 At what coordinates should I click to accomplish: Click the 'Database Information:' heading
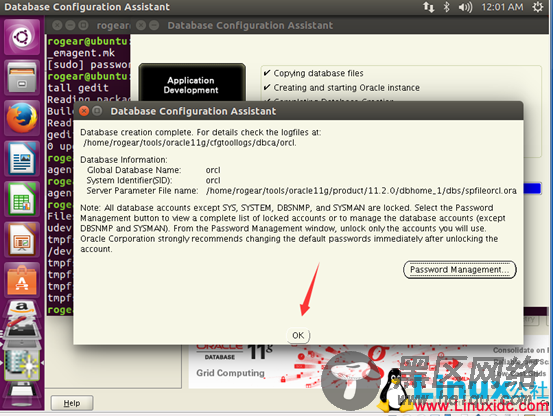click(x=124, y=160)
